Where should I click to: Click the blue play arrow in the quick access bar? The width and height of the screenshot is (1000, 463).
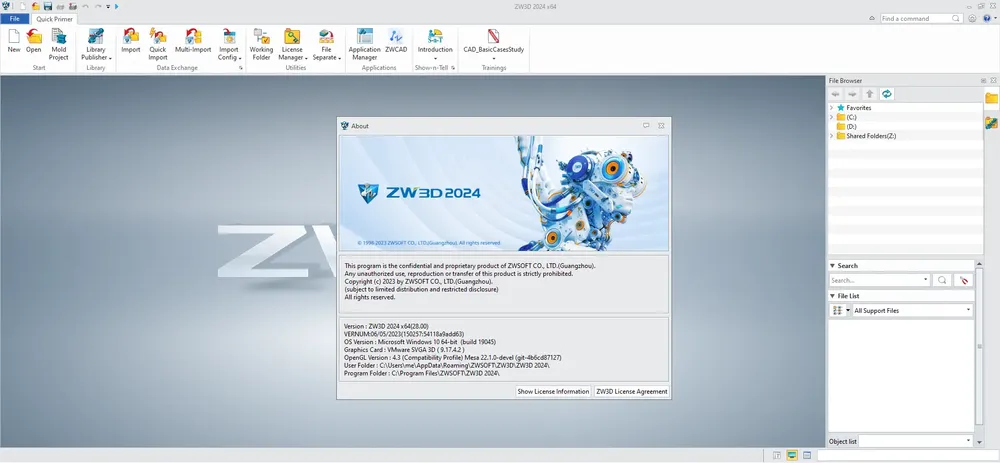click(116, 6)
